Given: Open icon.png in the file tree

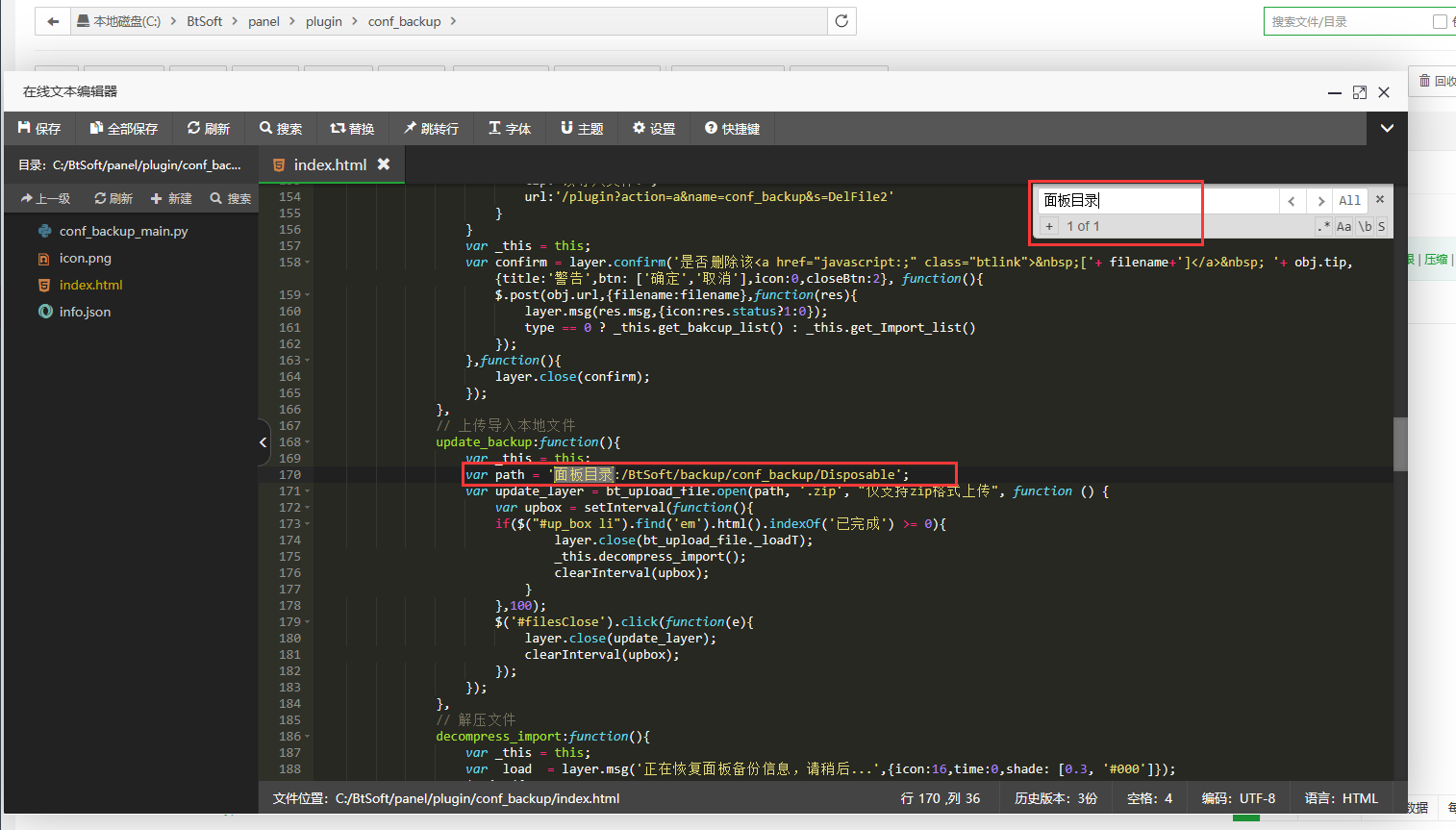Looking at the screenshot, I should click(85, 258).
